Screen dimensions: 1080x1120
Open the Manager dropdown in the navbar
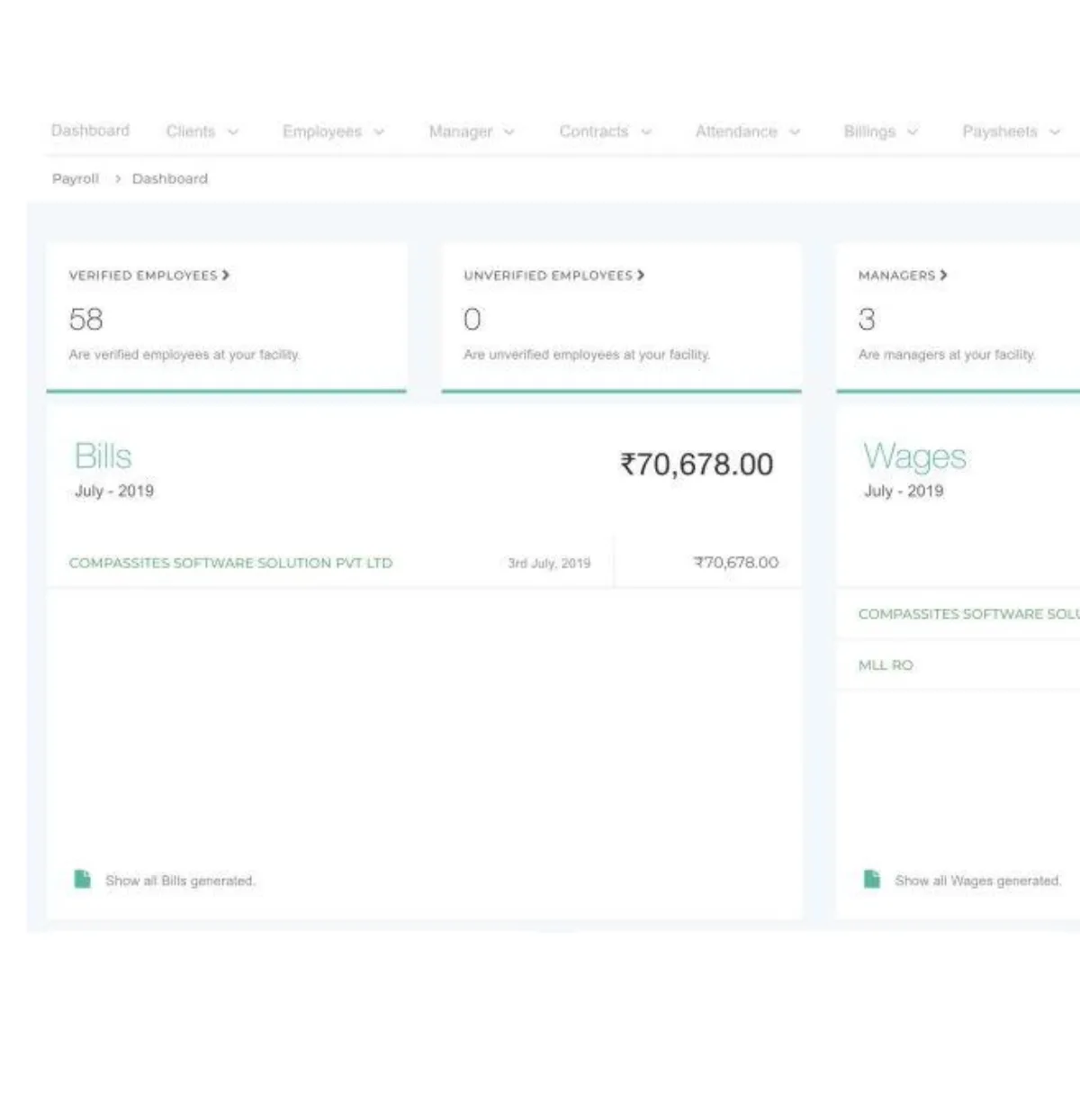(471, 131)
